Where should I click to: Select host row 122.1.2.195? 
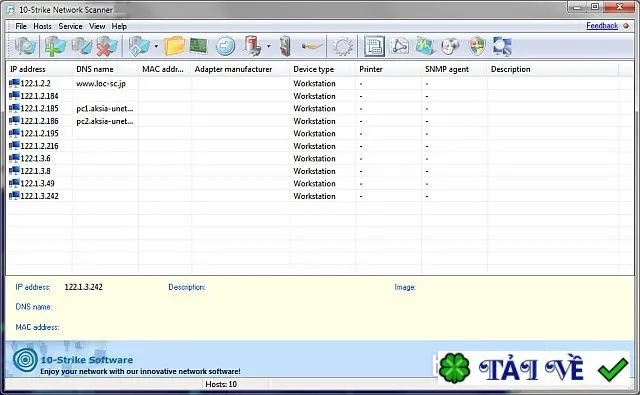tap(320, 133)
